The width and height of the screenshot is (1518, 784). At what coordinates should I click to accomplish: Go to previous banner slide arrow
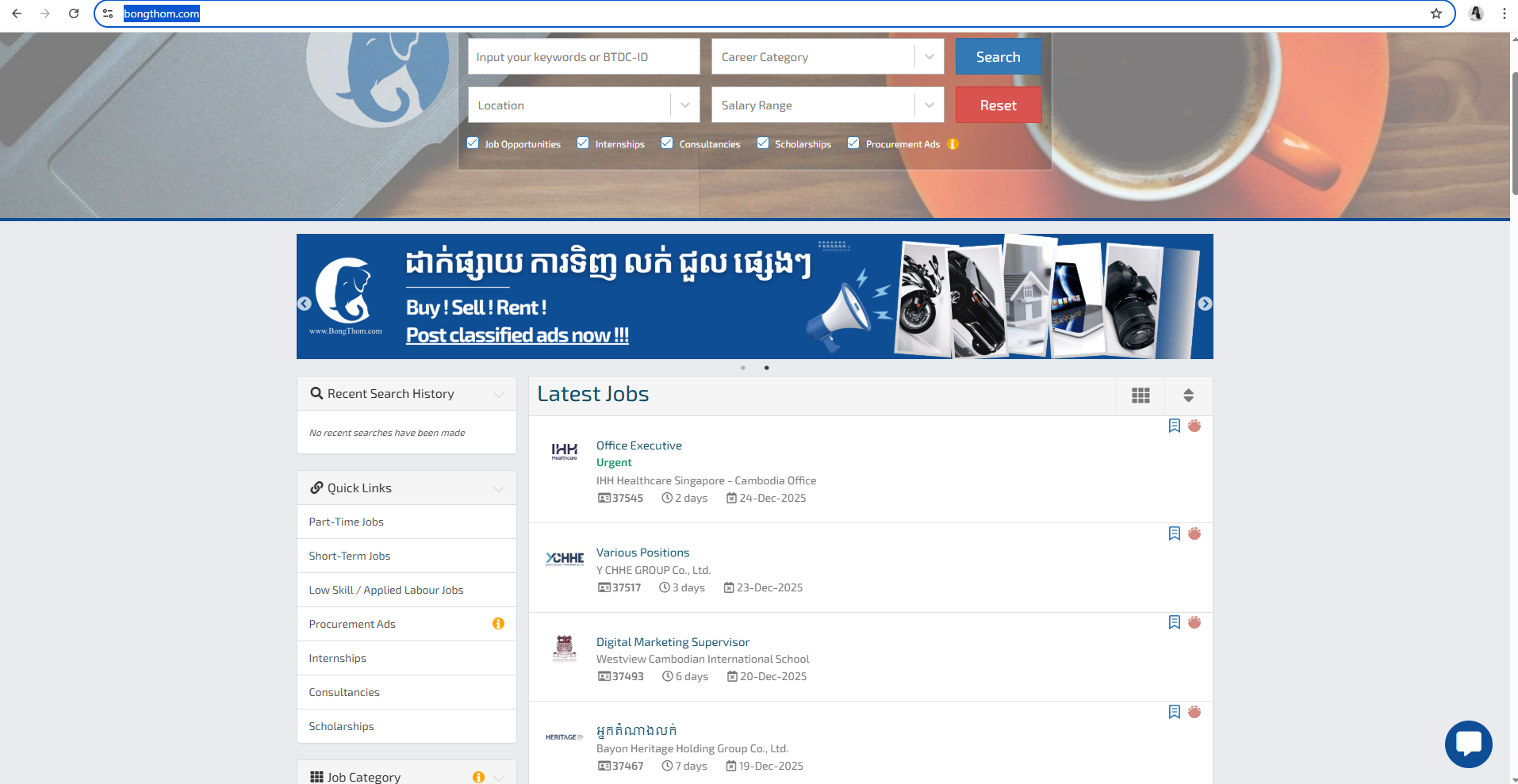pyautogui.click(x=305, y=304)
